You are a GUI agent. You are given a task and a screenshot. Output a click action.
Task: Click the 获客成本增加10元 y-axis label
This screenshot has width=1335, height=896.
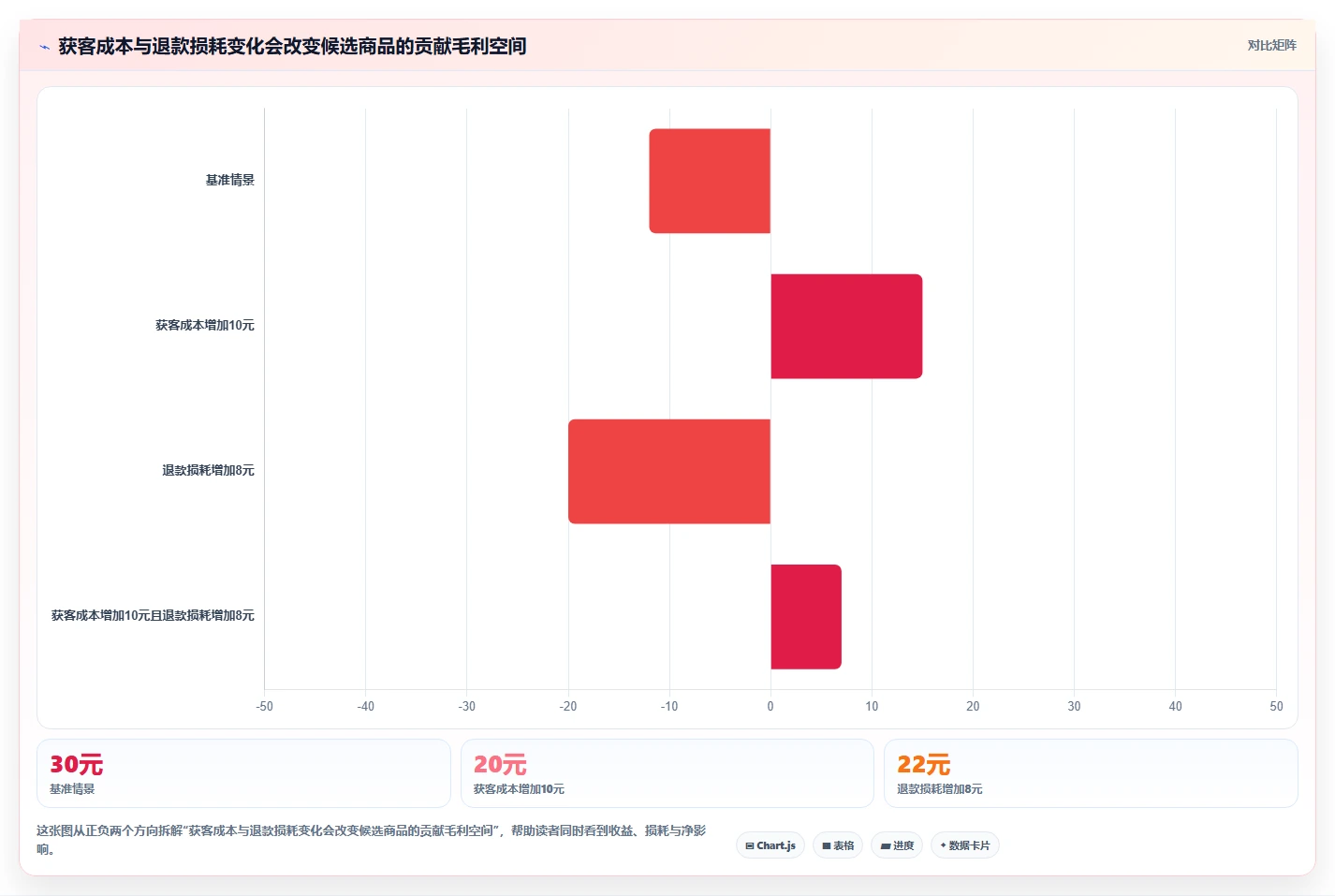205,325
